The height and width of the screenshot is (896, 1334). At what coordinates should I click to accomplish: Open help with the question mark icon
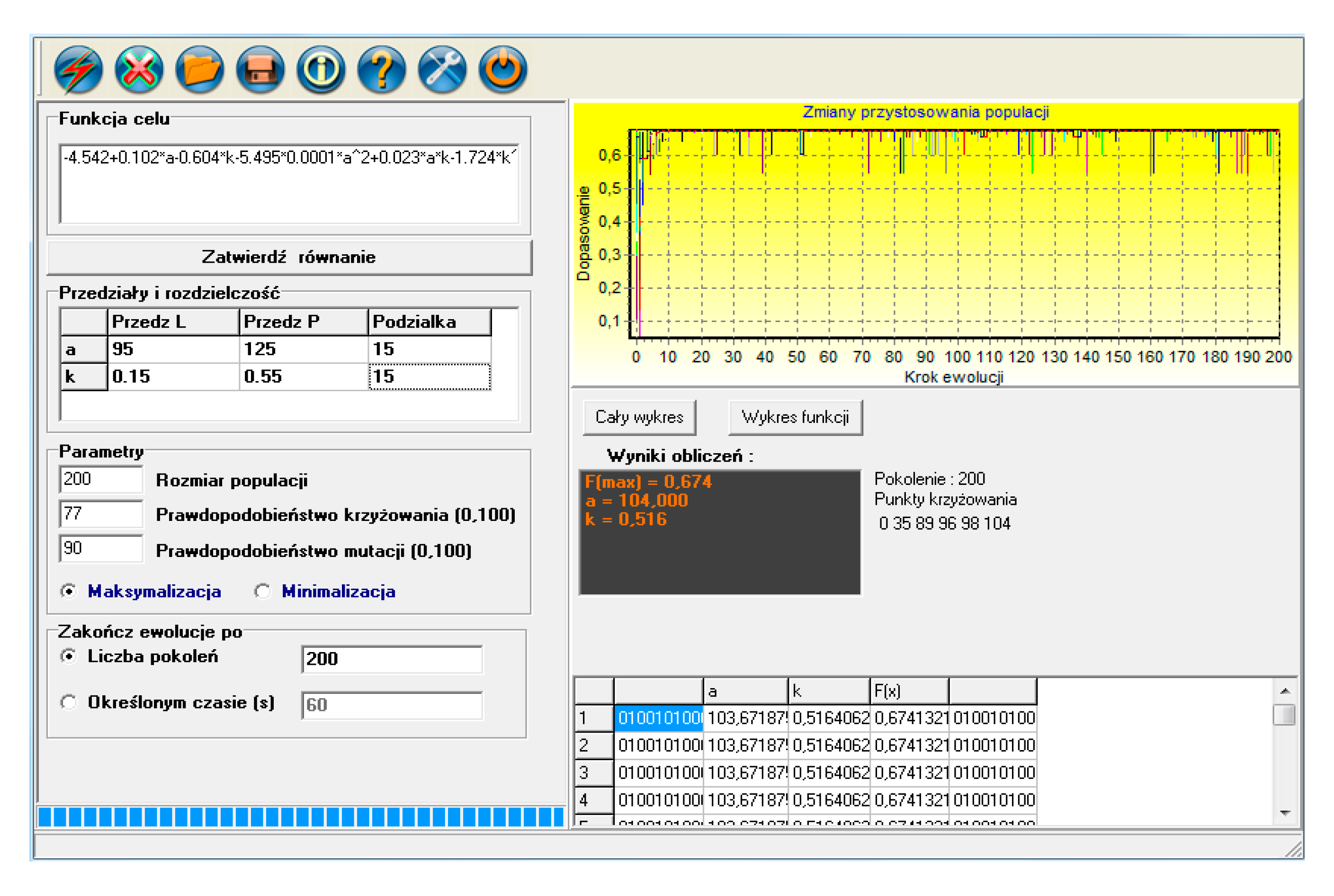pos(382,70)
